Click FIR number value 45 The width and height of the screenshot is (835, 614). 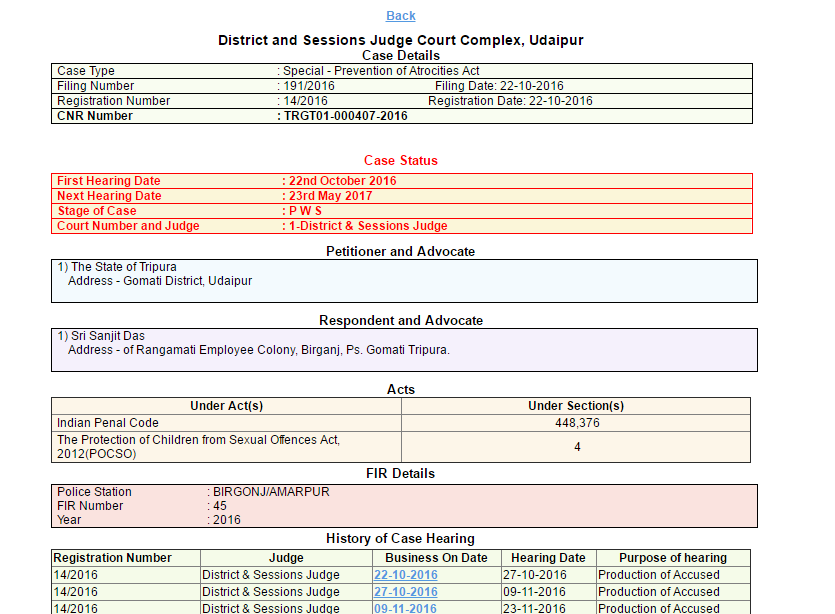(x=219, y=506)
